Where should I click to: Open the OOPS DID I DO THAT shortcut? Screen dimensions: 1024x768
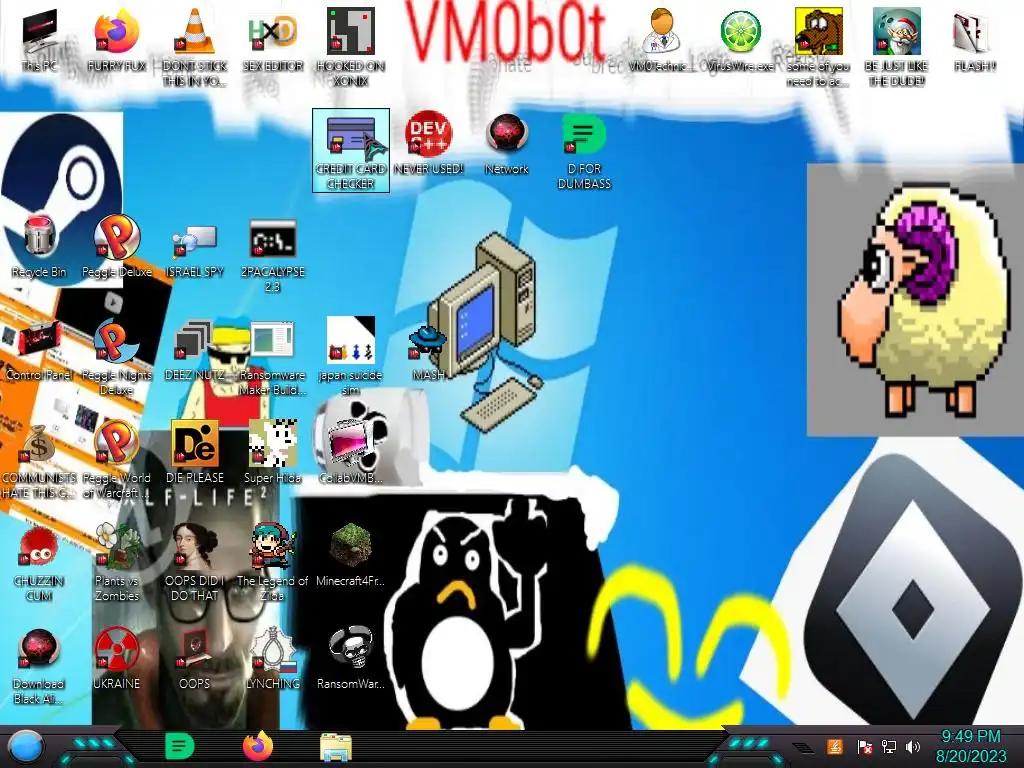coord(195,563)
